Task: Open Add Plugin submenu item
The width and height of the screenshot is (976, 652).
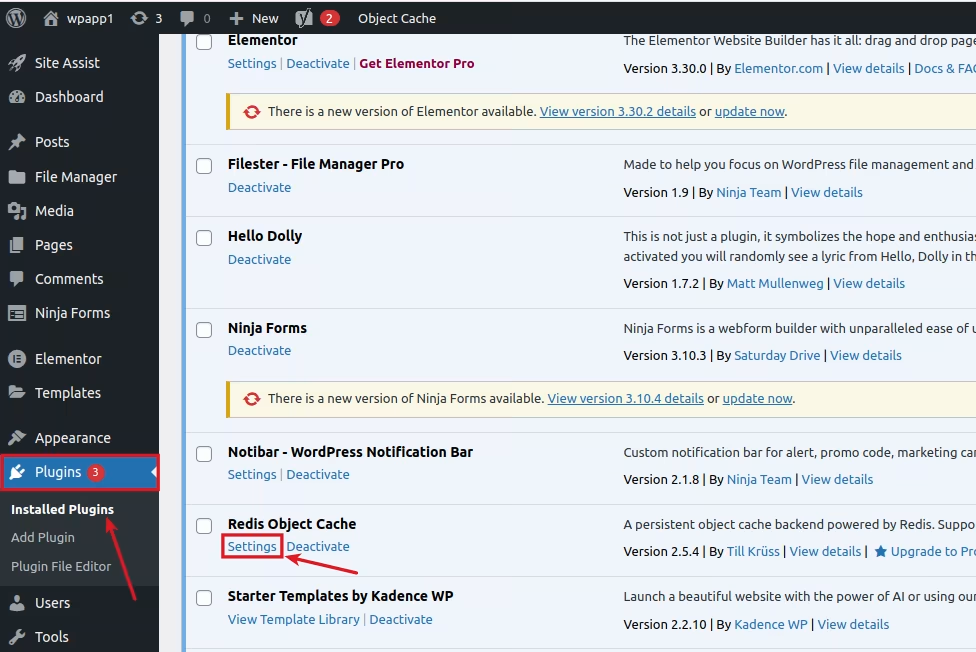Action: pyautogui.click(x=43, y=537)
